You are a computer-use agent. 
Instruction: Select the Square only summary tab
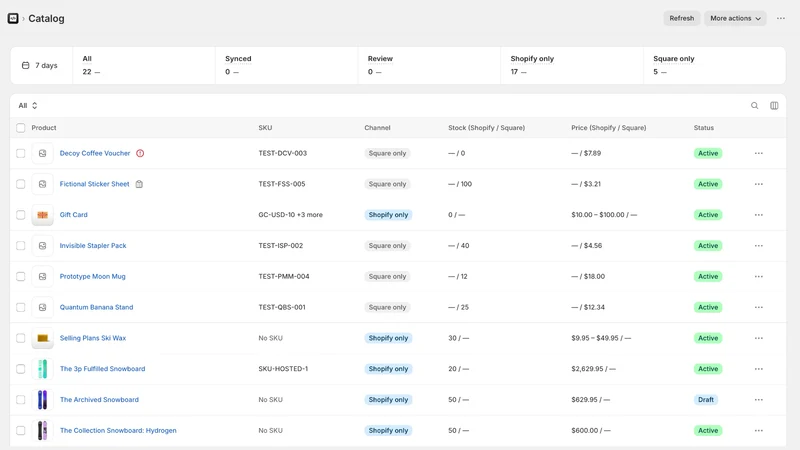pyautogui.click(x=714, y=65)
